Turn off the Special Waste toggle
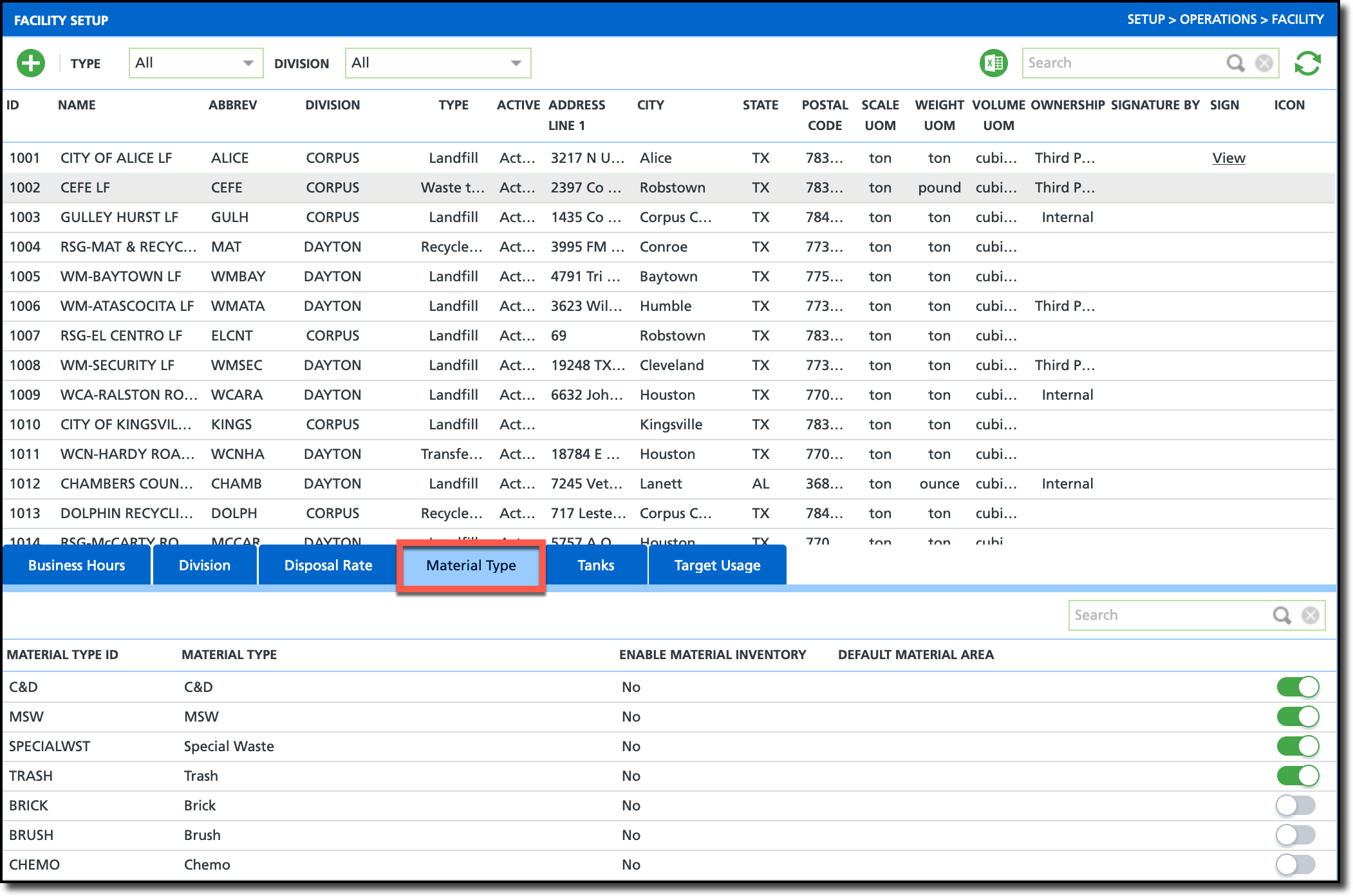Screen dimensions: 1353x896 (1297, 746)
